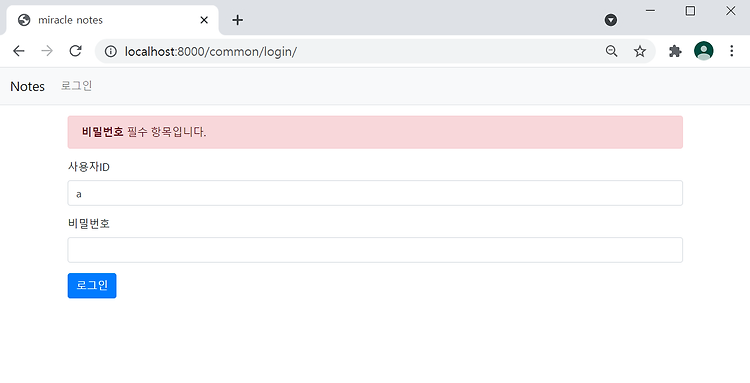Viewport: 750px width, 383px height.
Task: Select the miracle notes tab
Action: point(112,20)
